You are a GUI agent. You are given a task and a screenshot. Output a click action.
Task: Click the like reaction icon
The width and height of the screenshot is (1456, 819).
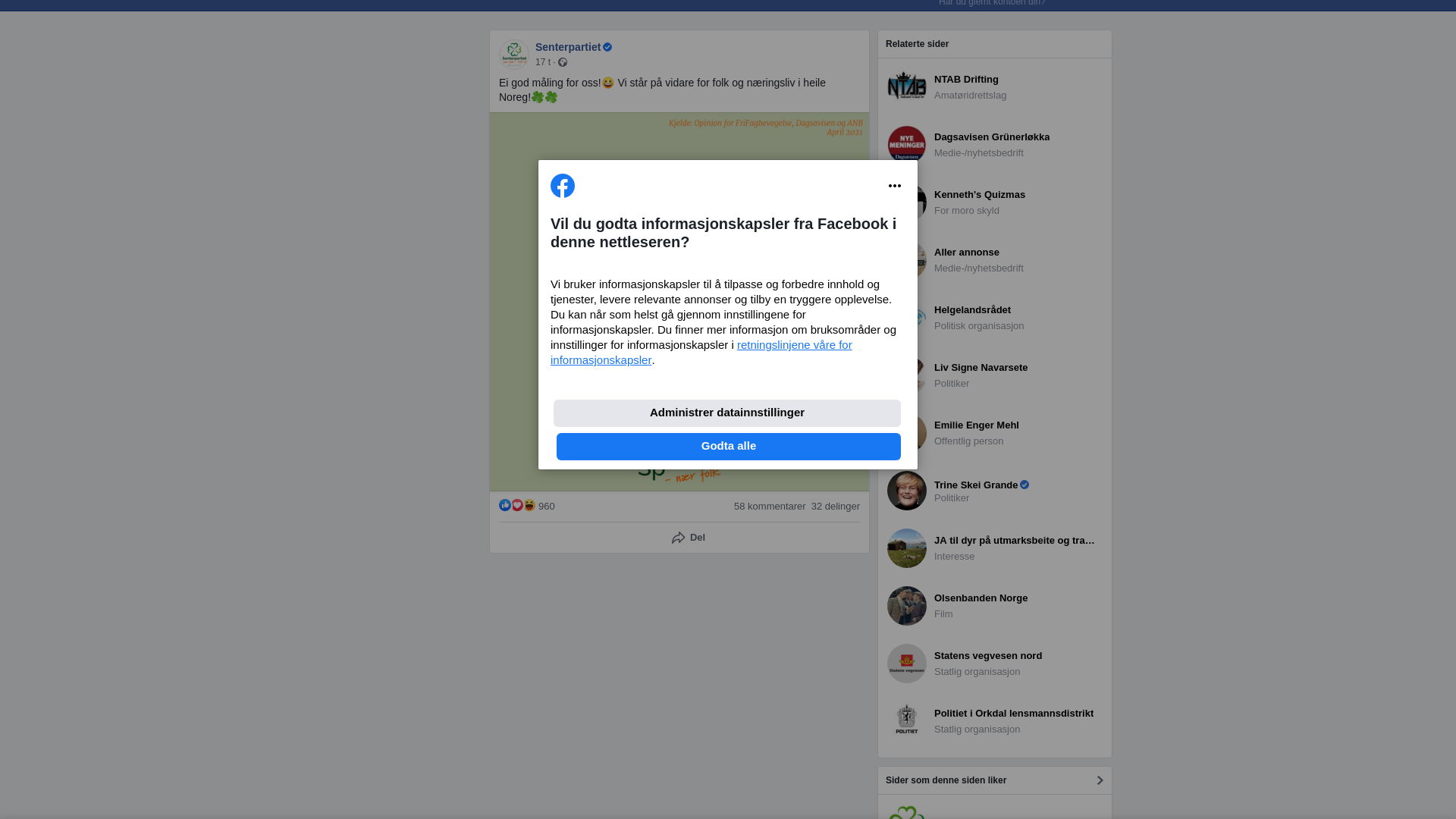coord(505,505)
